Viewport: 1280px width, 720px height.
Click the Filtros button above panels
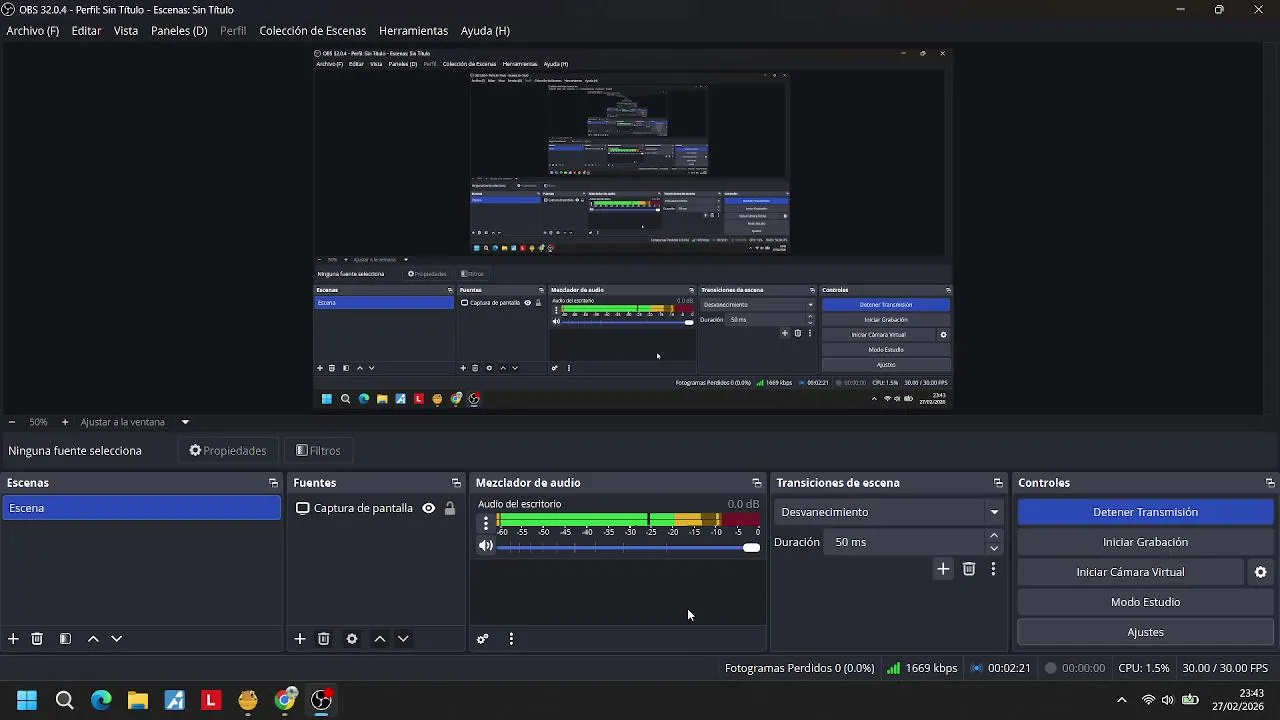pos(319,451)
